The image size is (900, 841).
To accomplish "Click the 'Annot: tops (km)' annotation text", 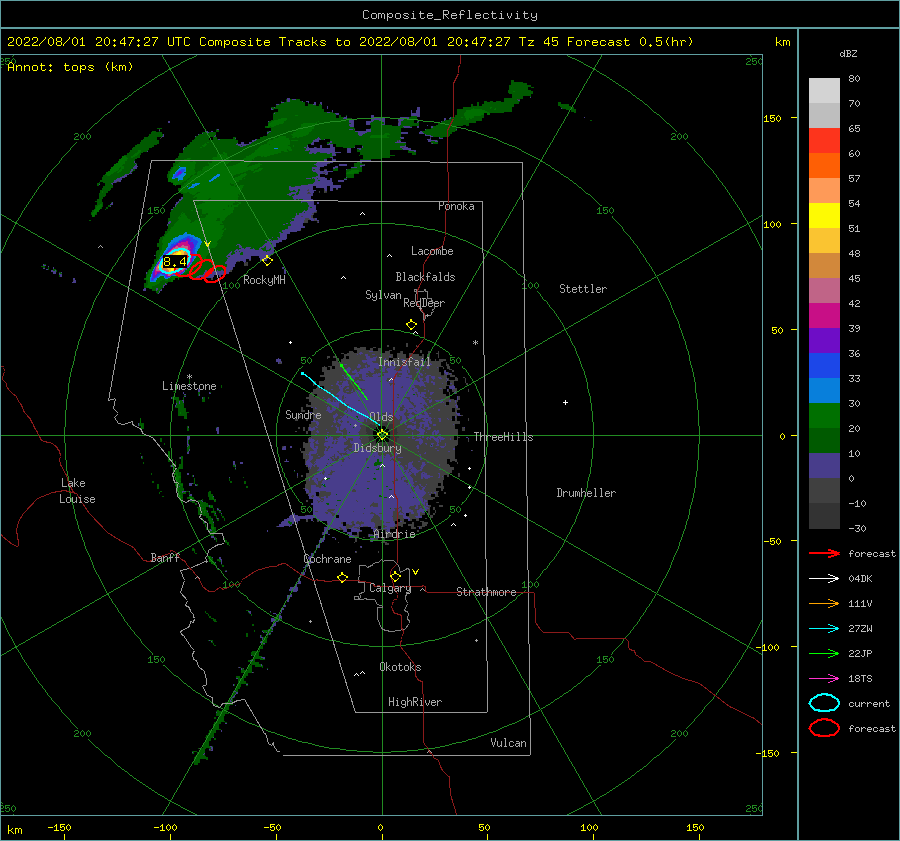I will [70, 67].
